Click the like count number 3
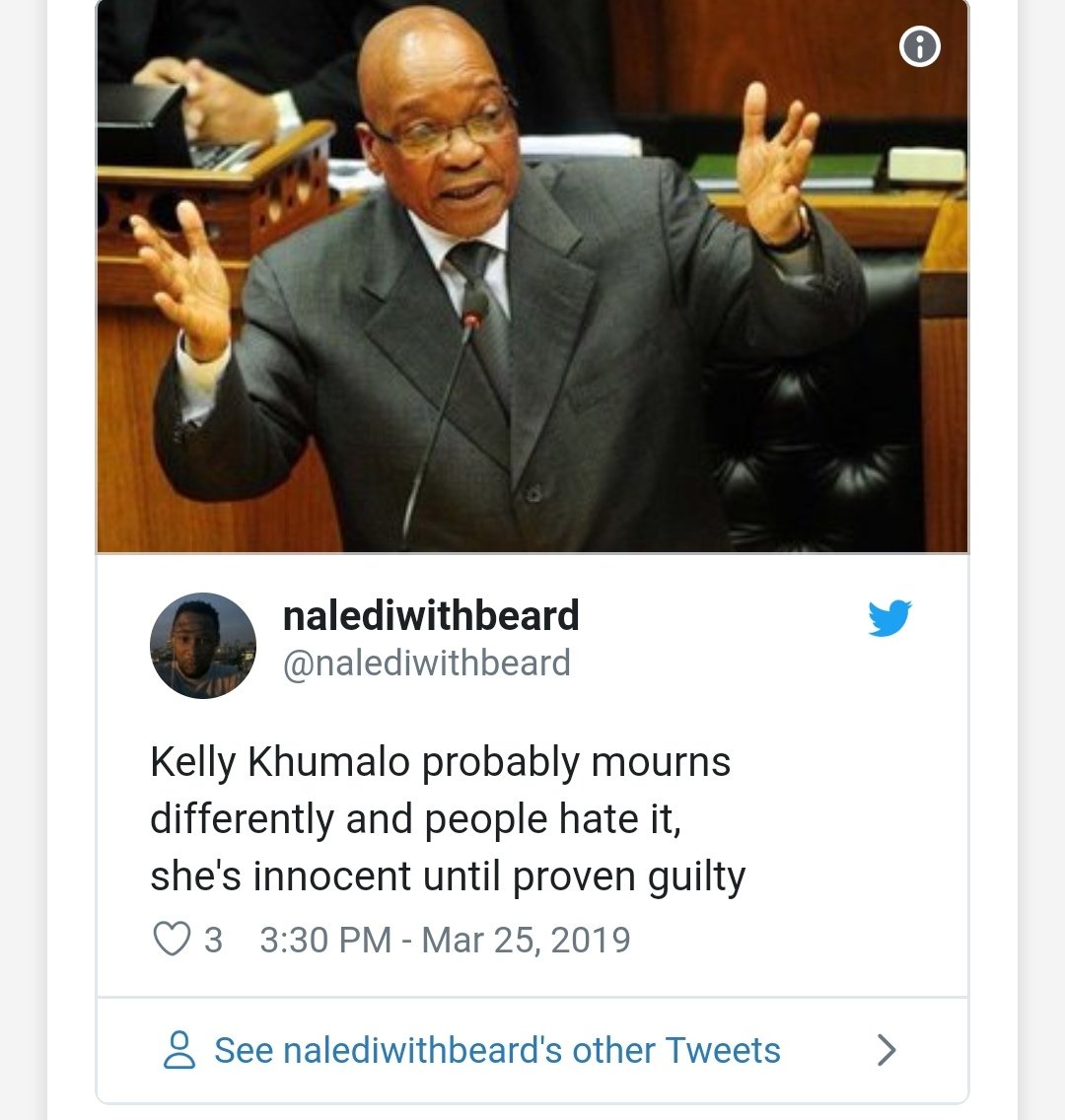The width and height of the screenshot is (1065, 1120). coord(213,940)
